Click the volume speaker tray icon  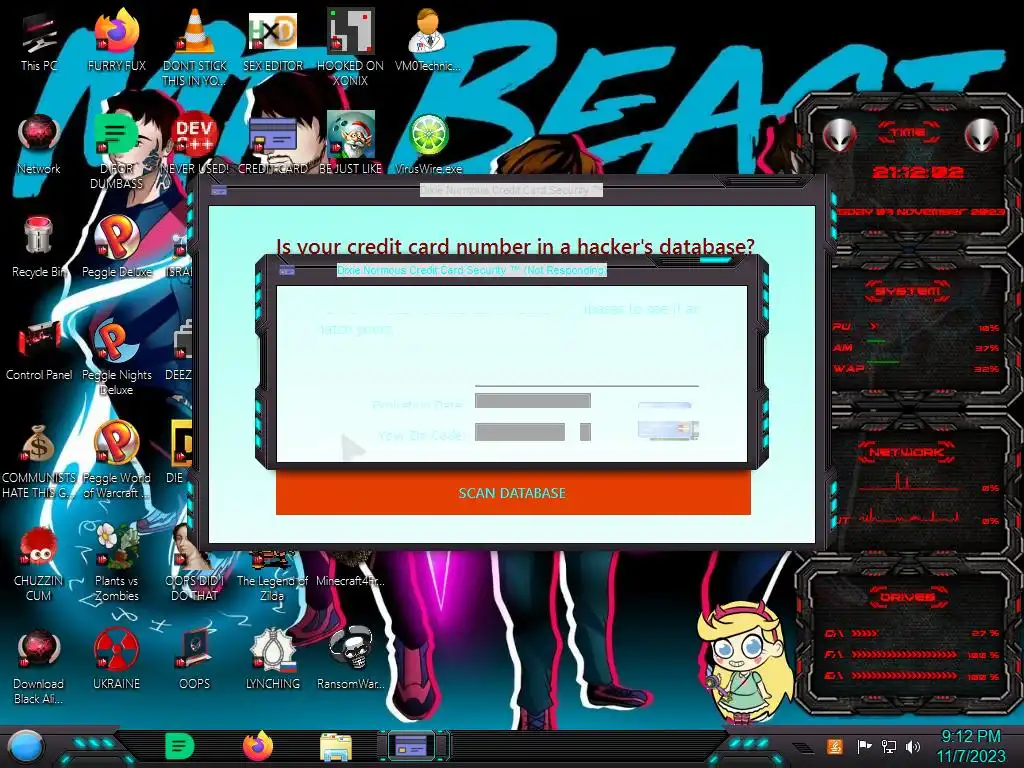913,747
